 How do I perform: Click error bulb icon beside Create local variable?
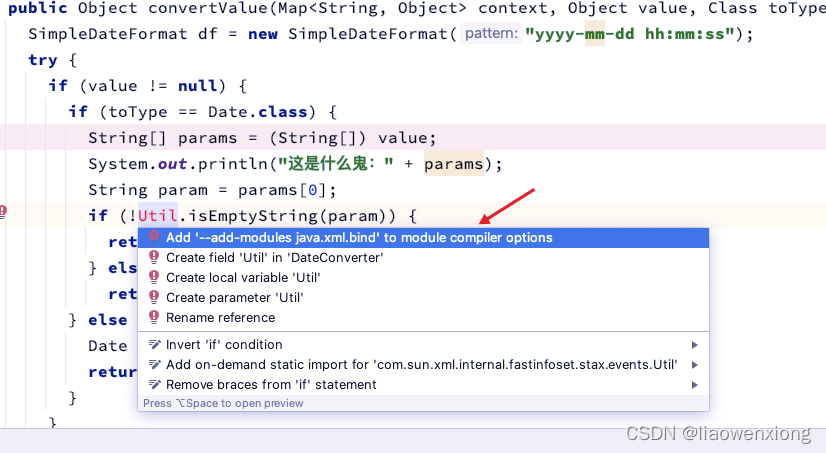(154, 277)
